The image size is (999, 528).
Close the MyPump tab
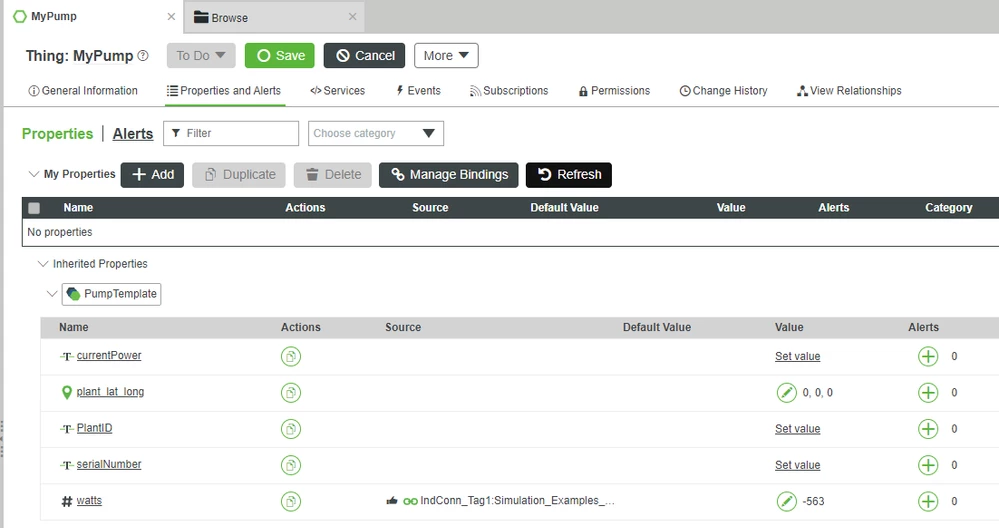click(x=171, y=17)
